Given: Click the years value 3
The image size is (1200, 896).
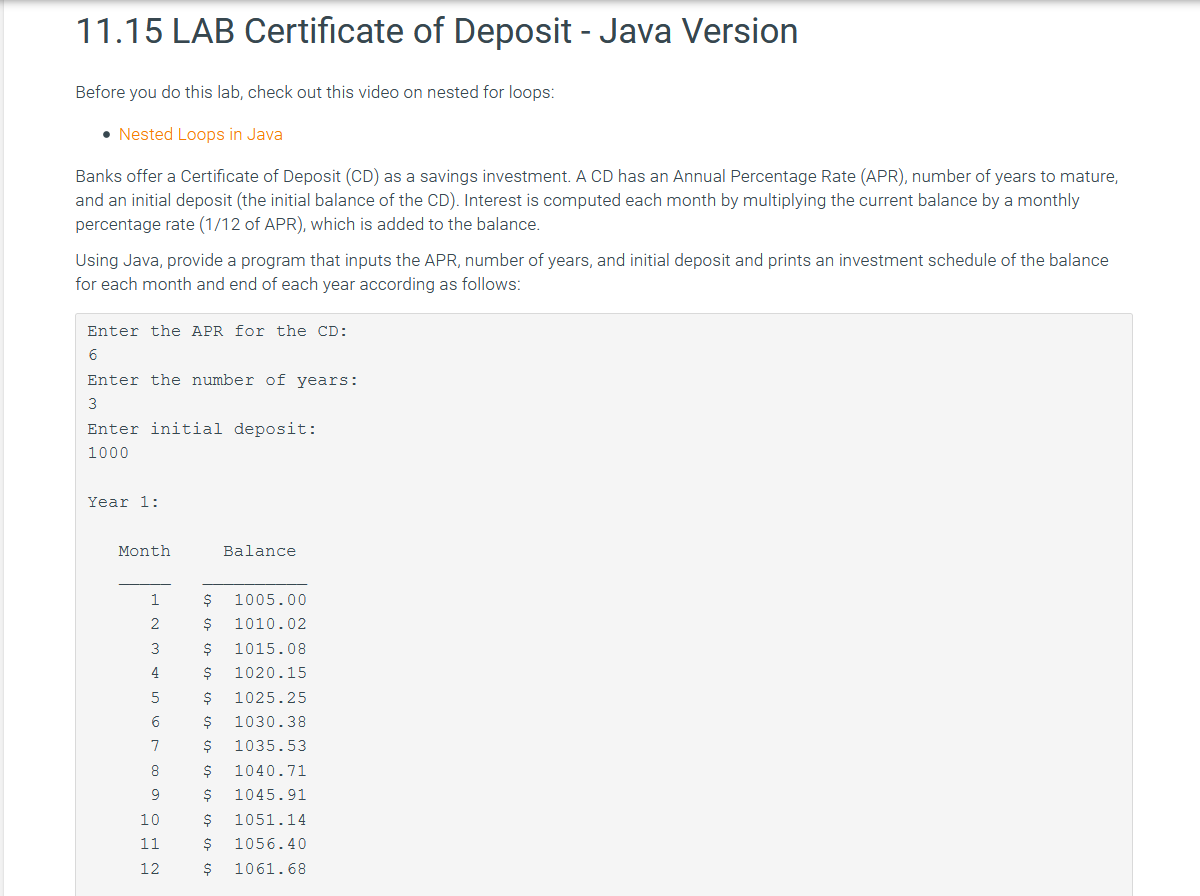Looking at the screenshot, I should 92,404.
